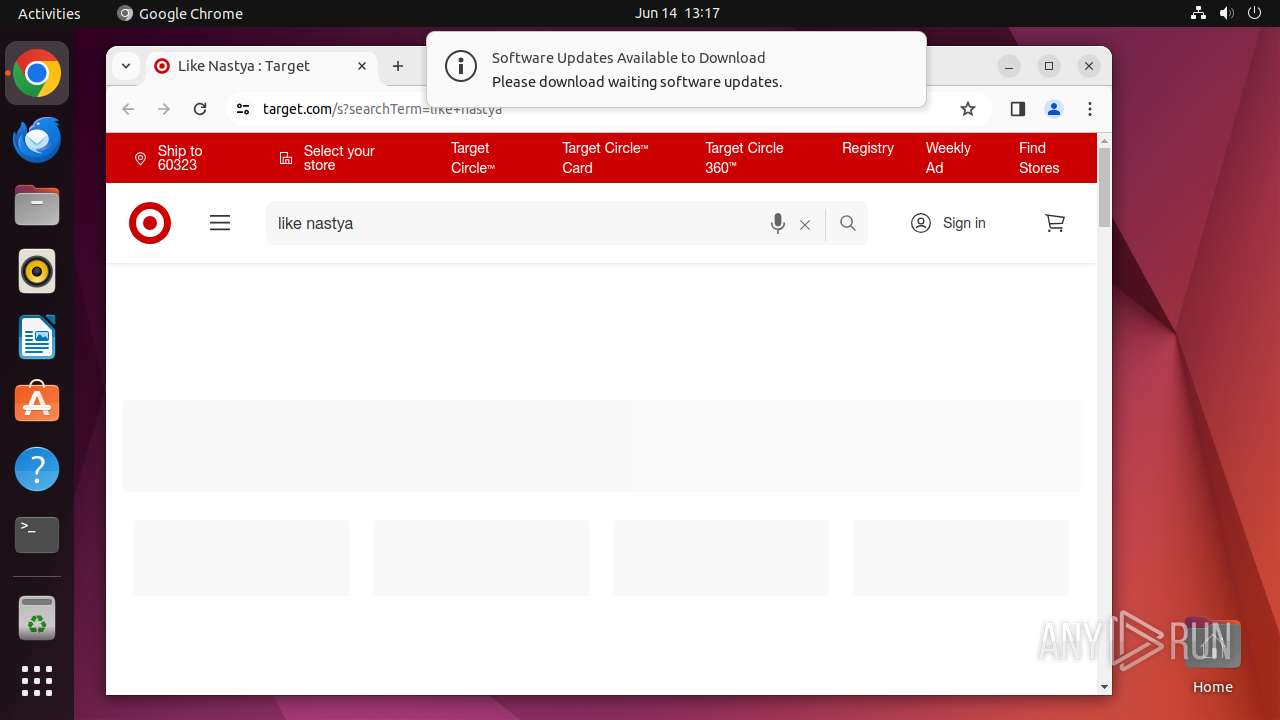Open volume icon in system tray
The image size is (1280, 720).
point(1226,13)
